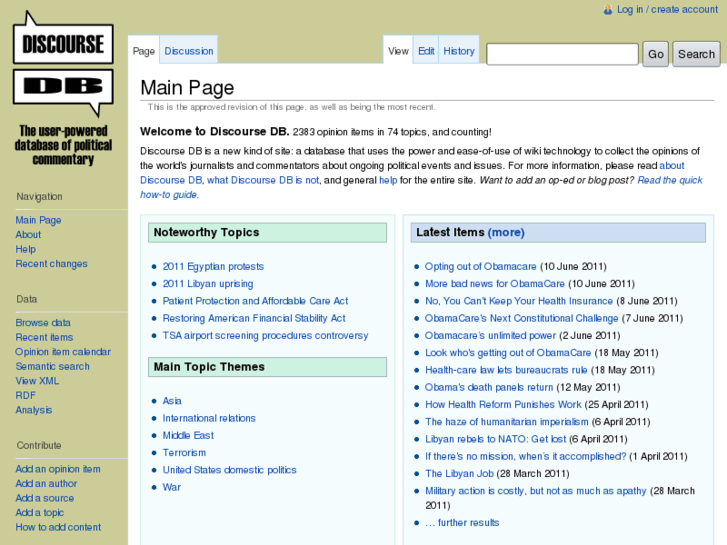Open the Edit tab

pyautogui.click(x=426, y=51)
